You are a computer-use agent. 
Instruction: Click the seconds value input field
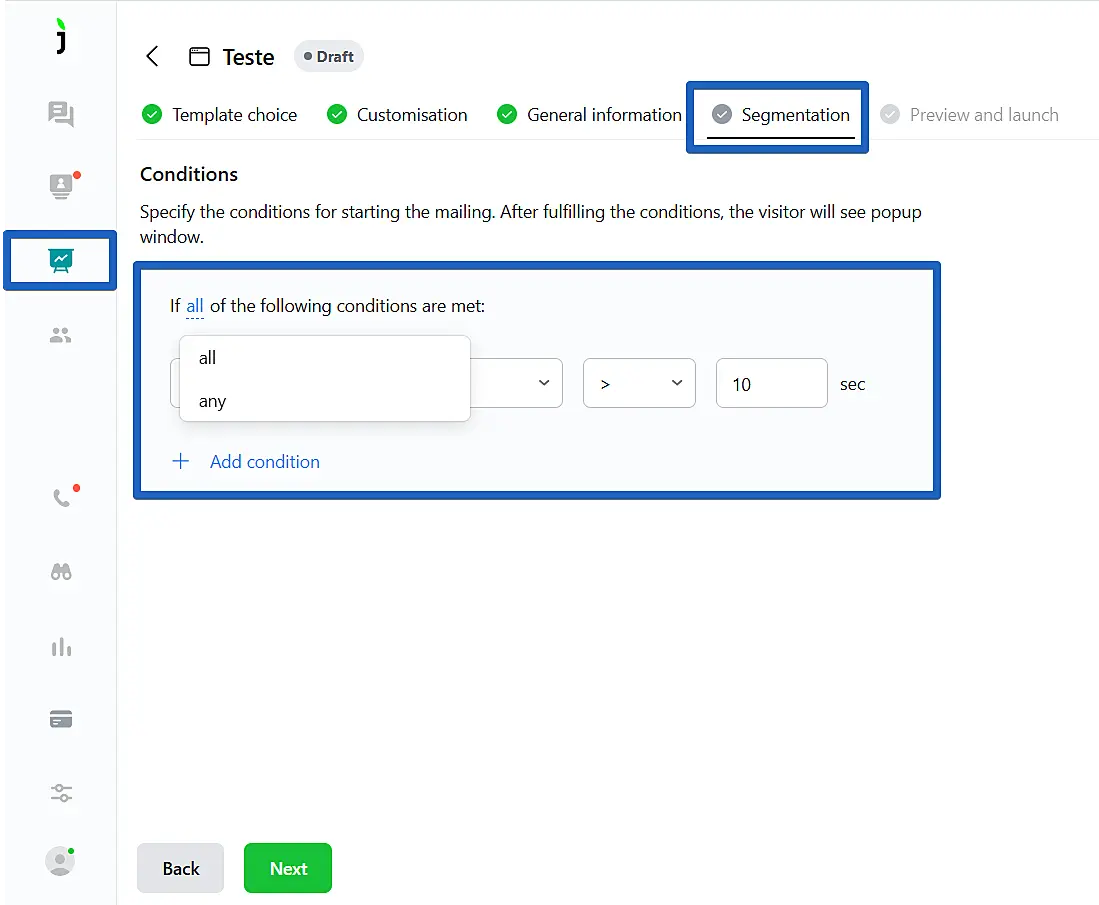(771, 384)
